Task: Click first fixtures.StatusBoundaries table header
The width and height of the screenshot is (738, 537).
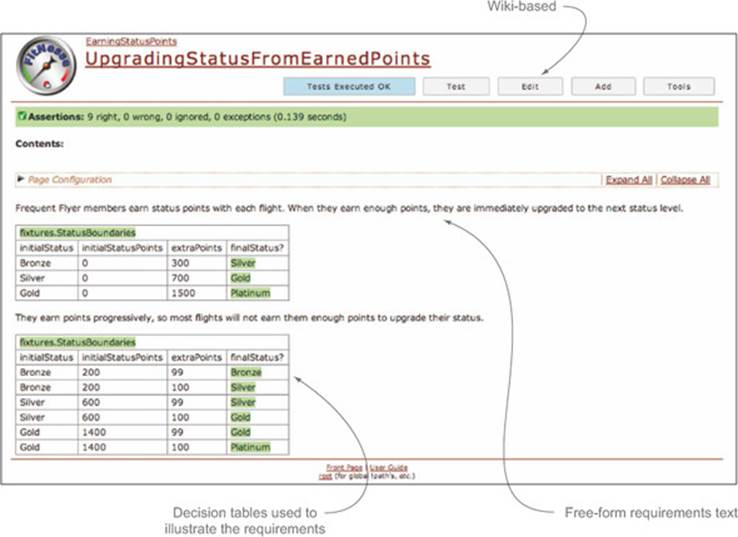Action: pyautogui.click(x=78, y=232)
